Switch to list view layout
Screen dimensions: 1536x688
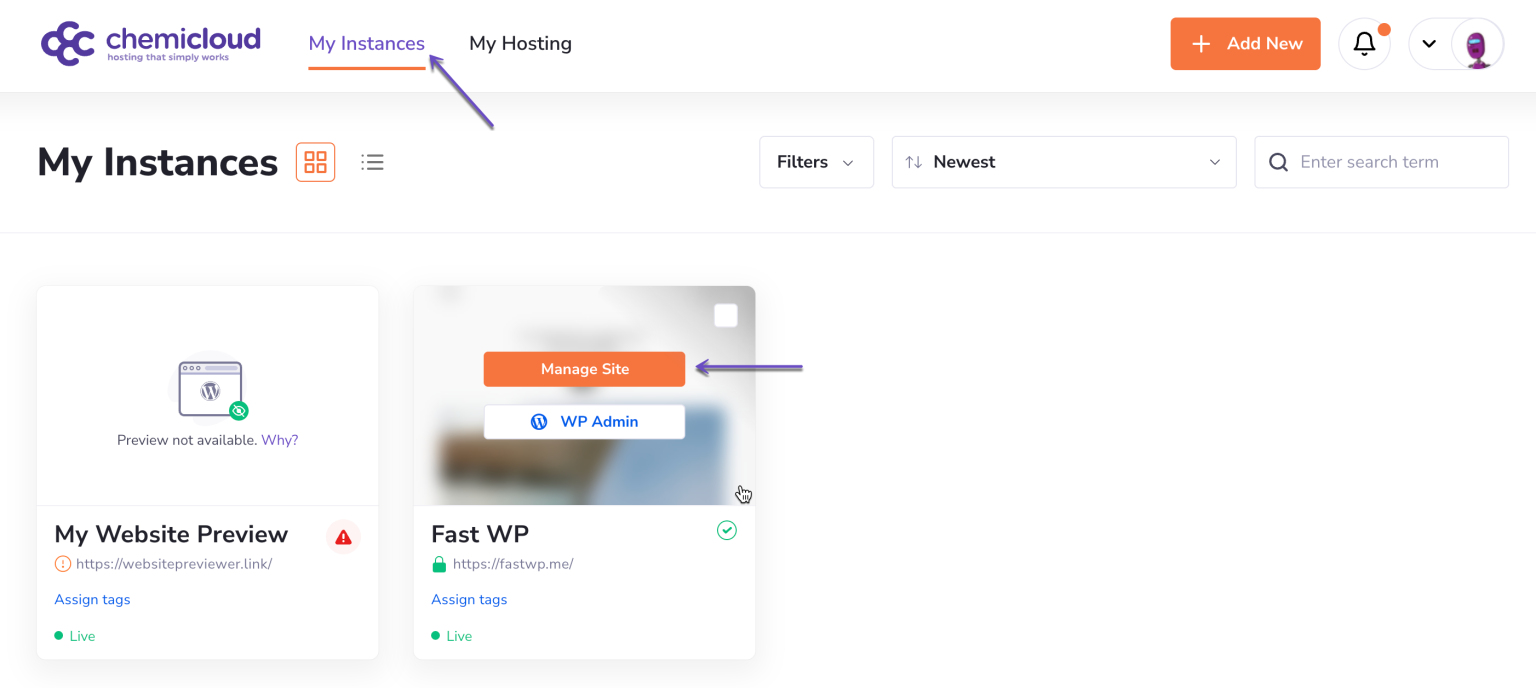(372, 161)
